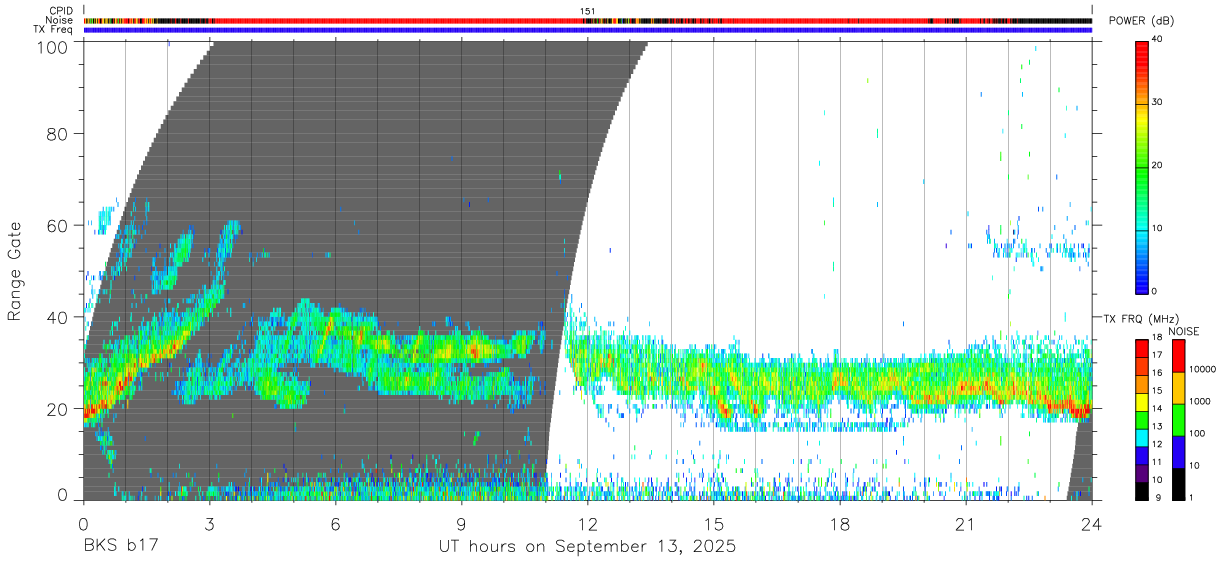
Task: Click the red top segment of noise colorbar
Action: pos(1178,356)
